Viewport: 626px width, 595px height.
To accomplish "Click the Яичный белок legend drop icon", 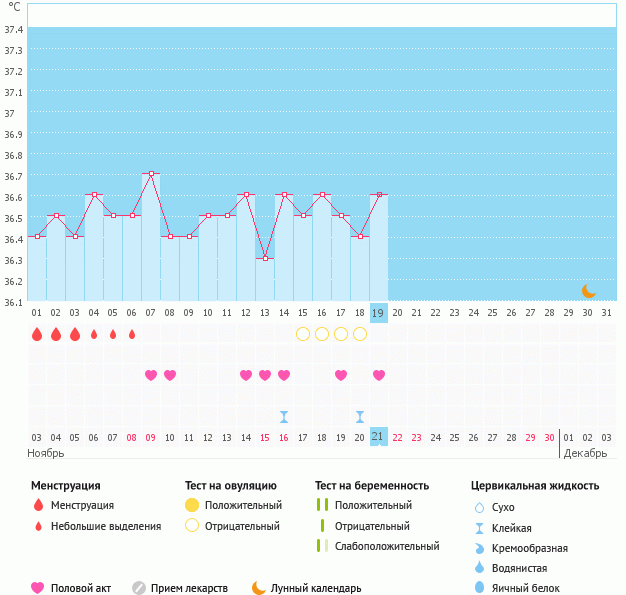I will pyautogui.click(x=480, y=588).
